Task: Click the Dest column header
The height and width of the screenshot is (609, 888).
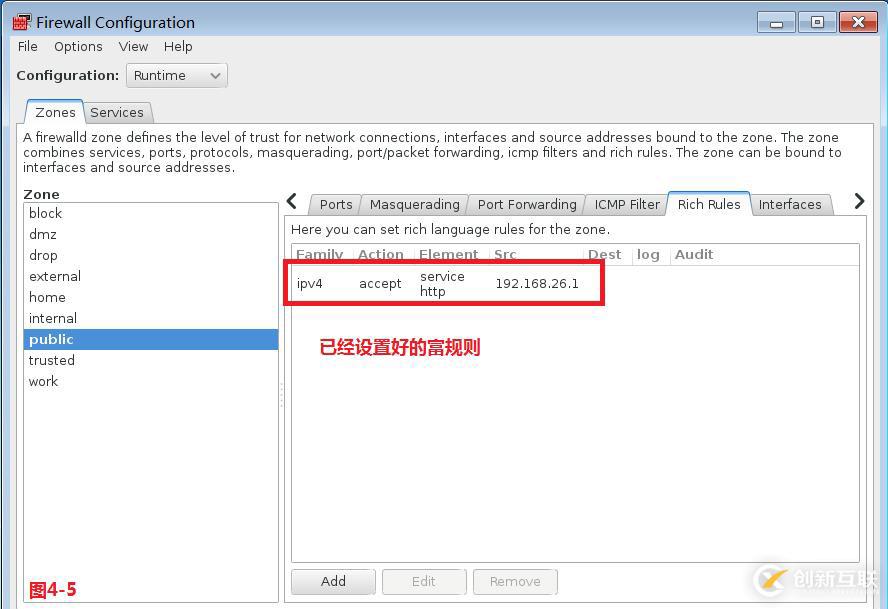Action: [x=608, y=254]
